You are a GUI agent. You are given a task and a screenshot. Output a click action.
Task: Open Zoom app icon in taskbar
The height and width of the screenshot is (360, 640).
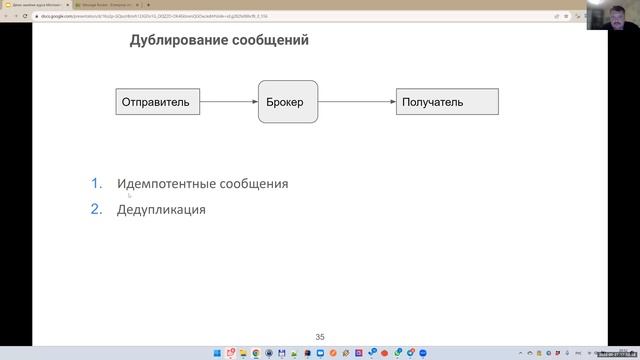423,353
